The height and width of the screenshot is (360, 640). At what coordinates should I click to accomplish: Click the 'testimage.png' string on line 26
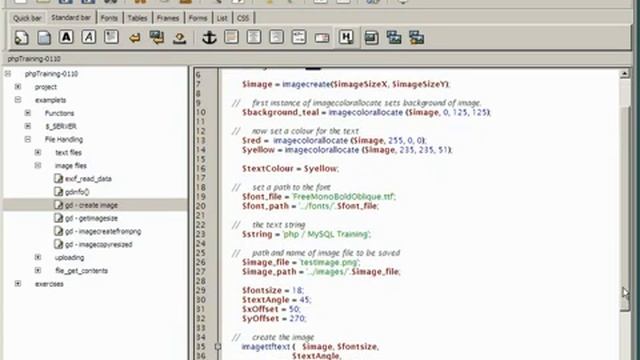(x=330, y=262)
